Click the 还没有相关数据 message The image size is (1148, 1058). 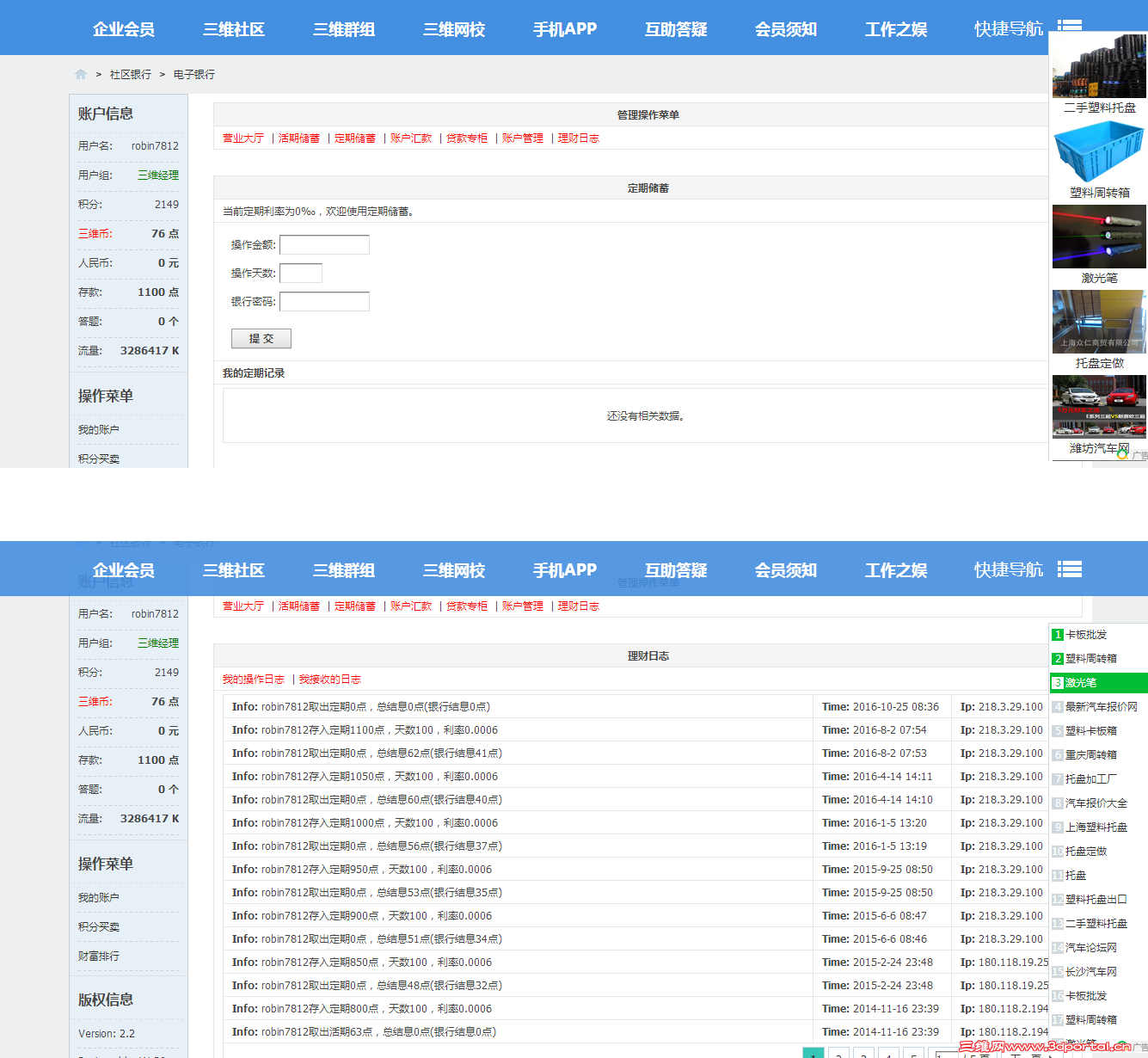(646, 416)
